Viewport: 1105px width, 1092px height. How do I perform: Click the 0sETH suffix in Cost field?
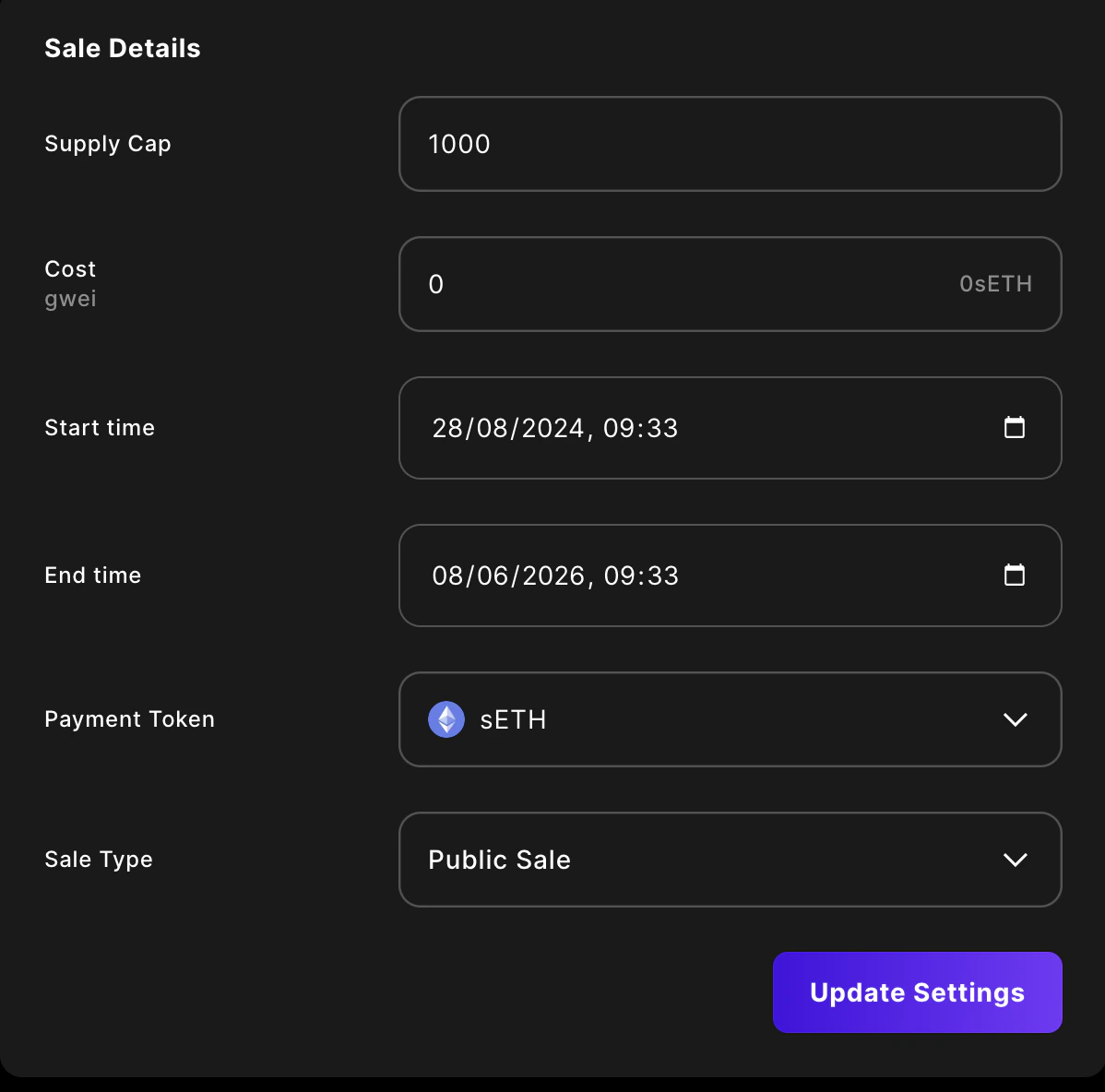(x=995, y=284)
